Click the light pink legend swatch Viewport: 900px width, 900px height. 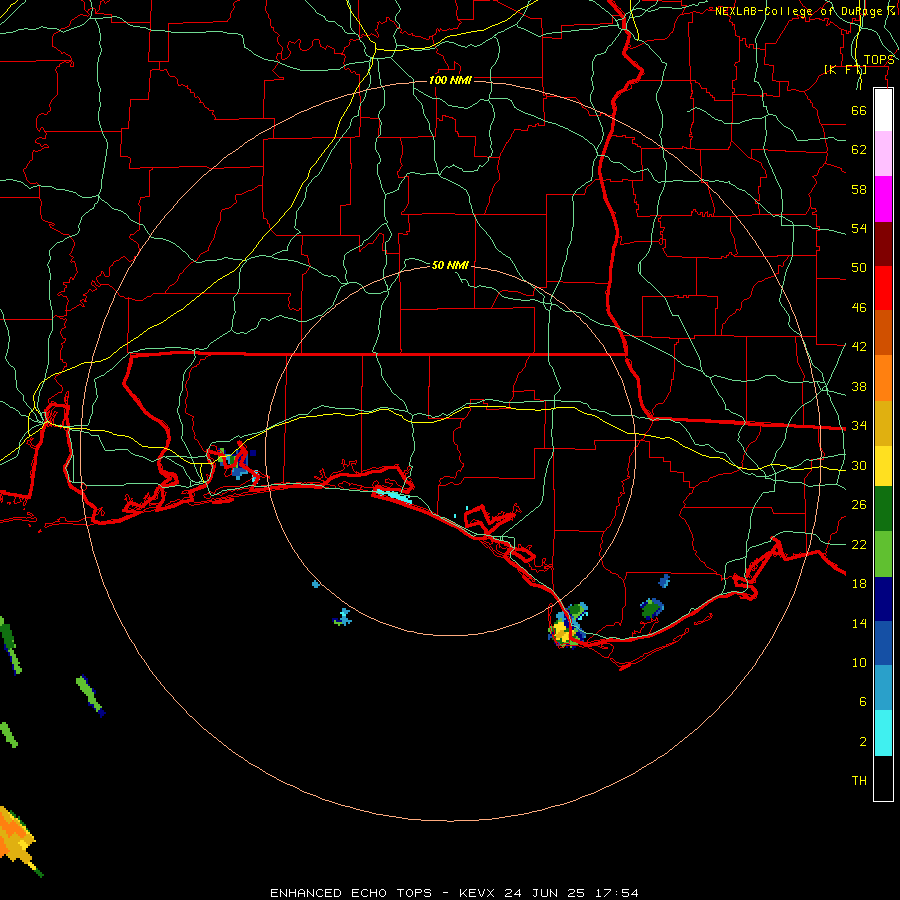click(883, 153)
